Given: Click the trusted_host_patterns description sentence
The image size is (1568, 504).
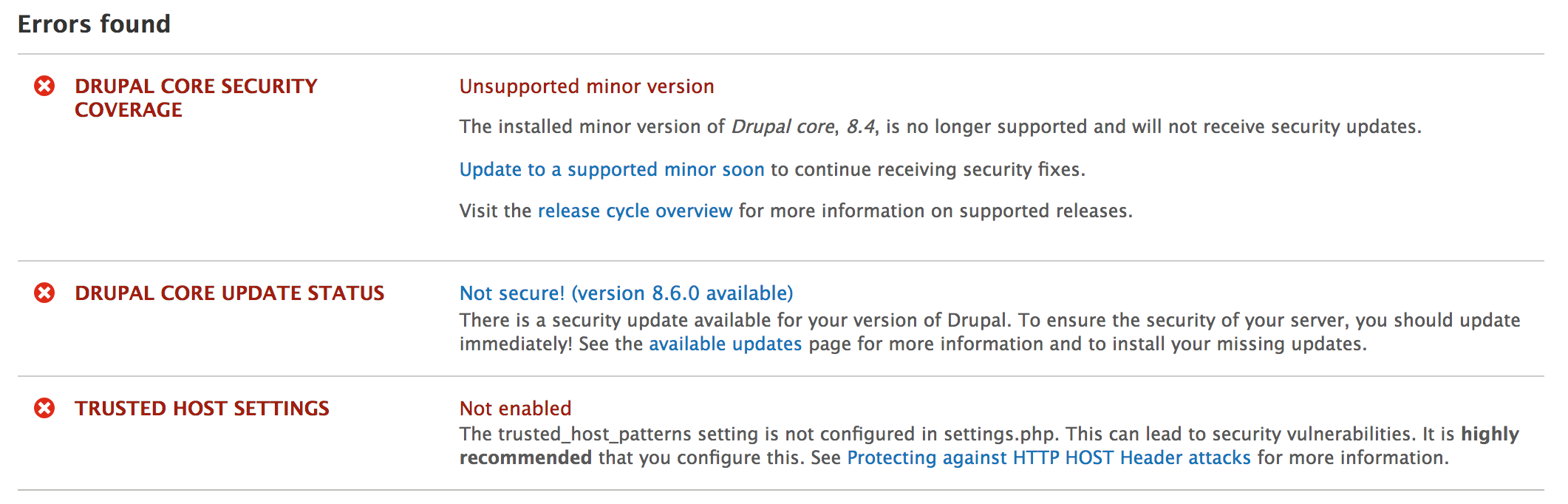Looking at the screenshot, I should 759,434.
